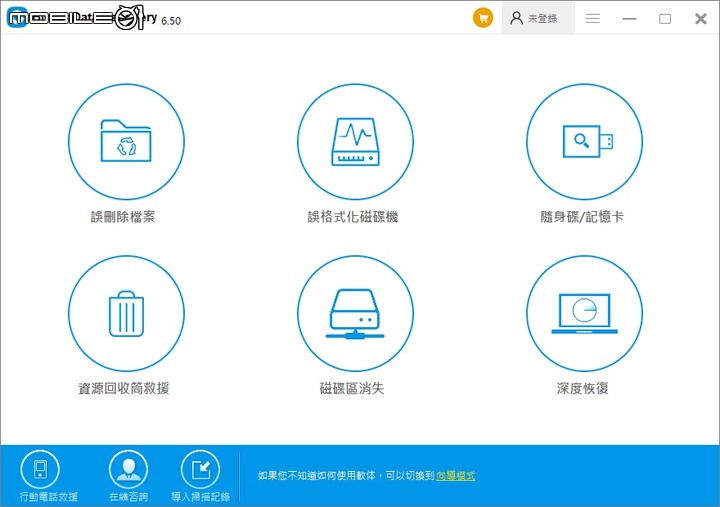The image size is (720, 507).
Task: Click the 誤刪除檔案 text label
Action: click(123, 217)
